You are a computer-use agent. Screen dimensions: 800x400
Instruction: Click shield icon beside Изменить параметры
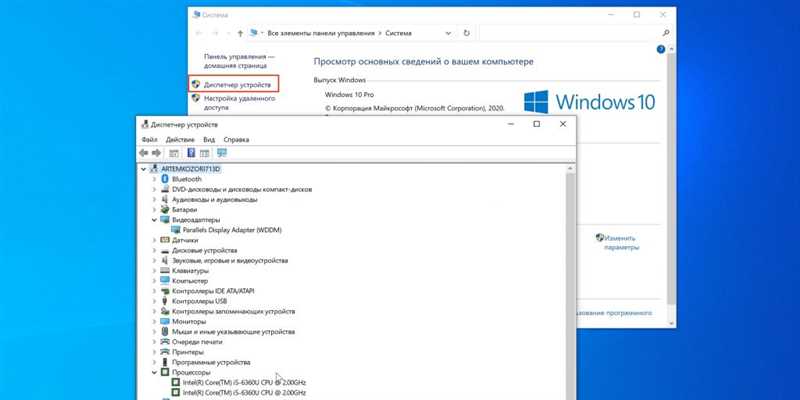pos(600,238)
